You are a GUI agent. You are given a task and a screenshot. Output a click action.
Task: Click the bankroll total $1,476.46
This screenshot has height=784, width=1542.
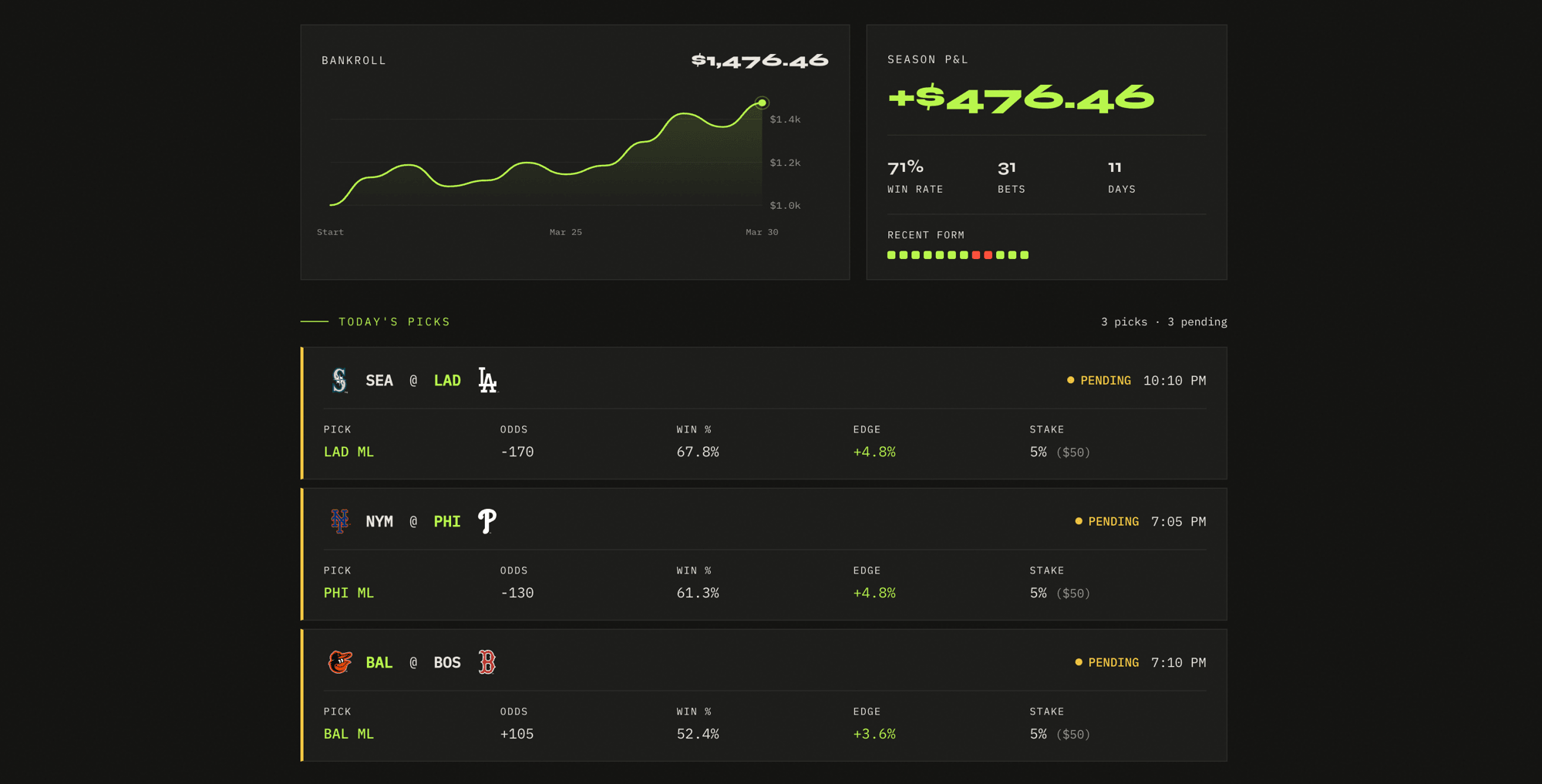pos(759,60)
